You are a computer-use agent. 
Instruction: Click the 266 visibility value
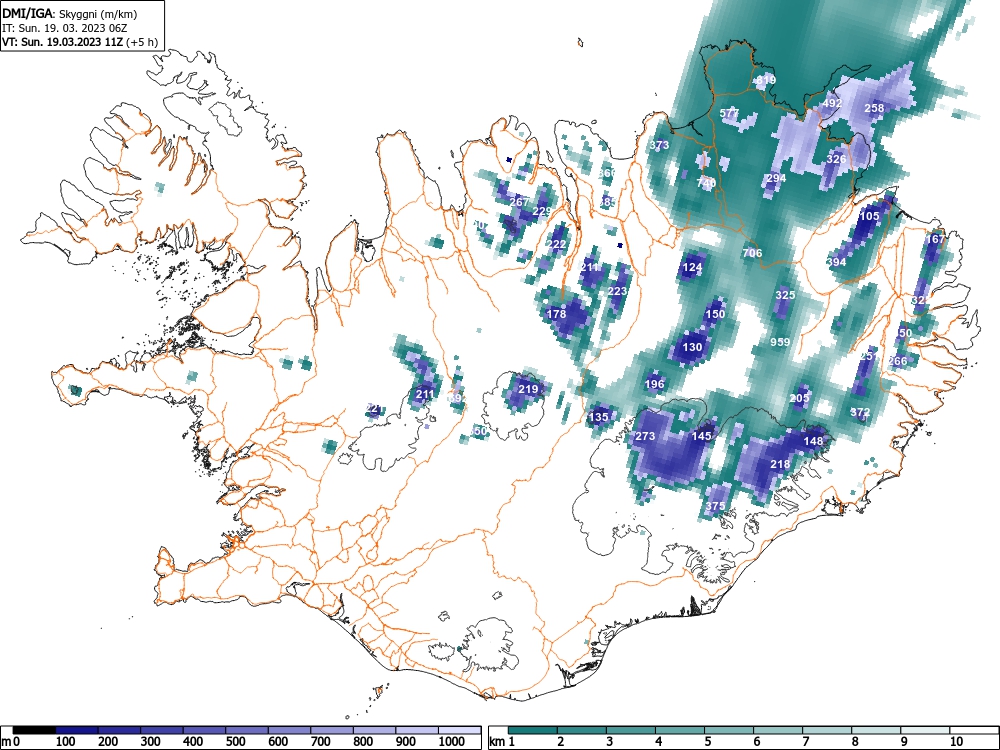(898, 362)
